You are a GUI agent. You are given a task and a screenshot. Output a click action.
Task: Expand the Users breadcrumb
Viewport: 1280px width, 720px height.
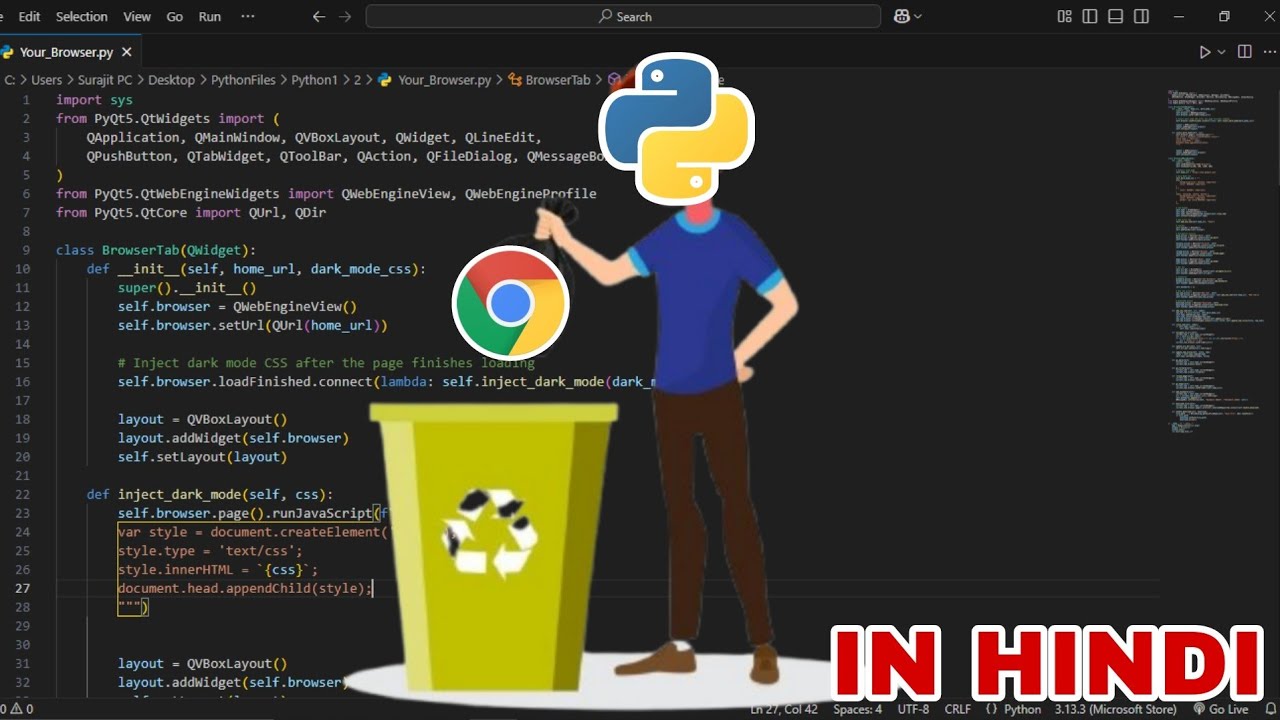point(47,80)
